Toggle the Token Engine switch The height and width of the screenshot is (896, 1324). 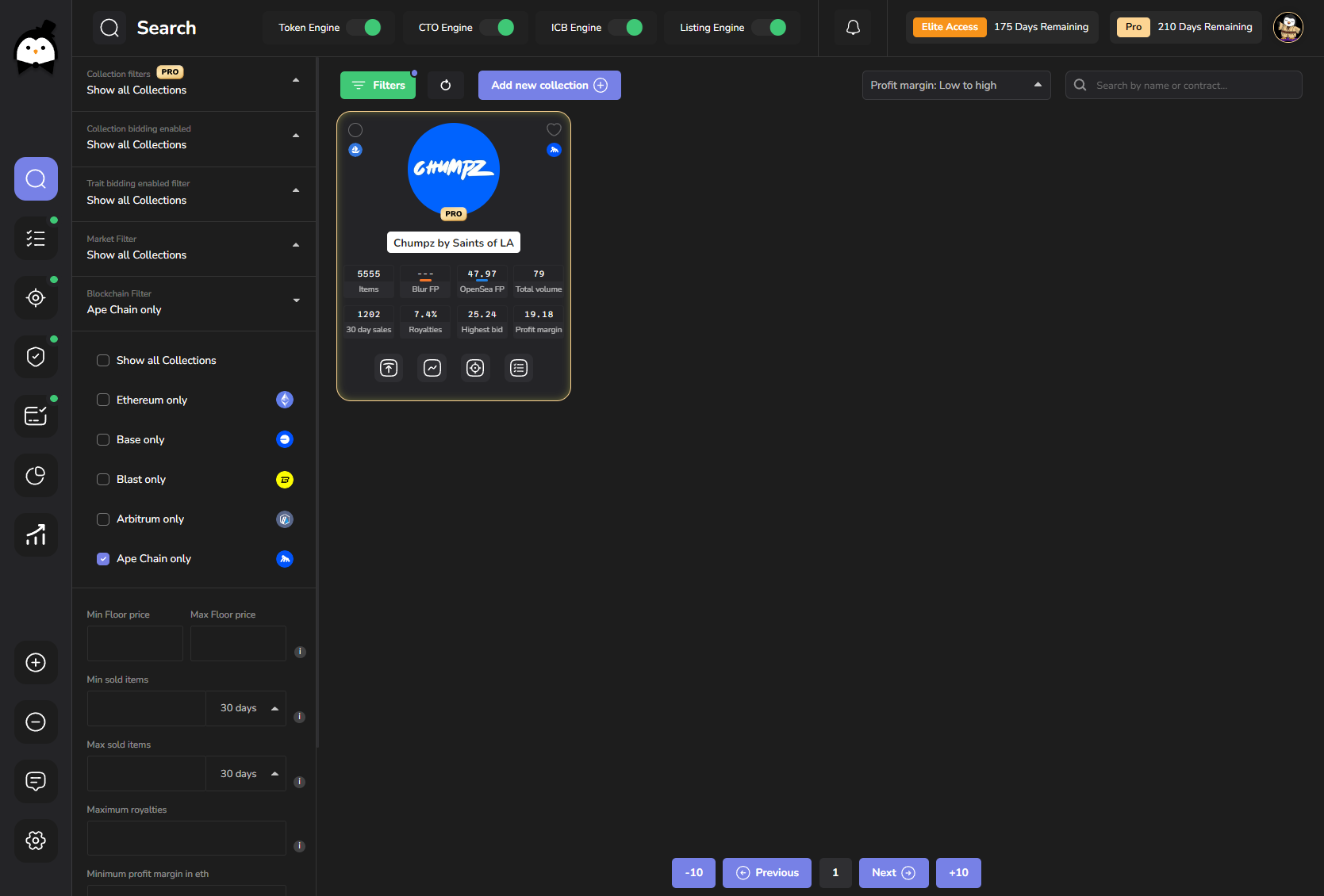tap(365, 28)
